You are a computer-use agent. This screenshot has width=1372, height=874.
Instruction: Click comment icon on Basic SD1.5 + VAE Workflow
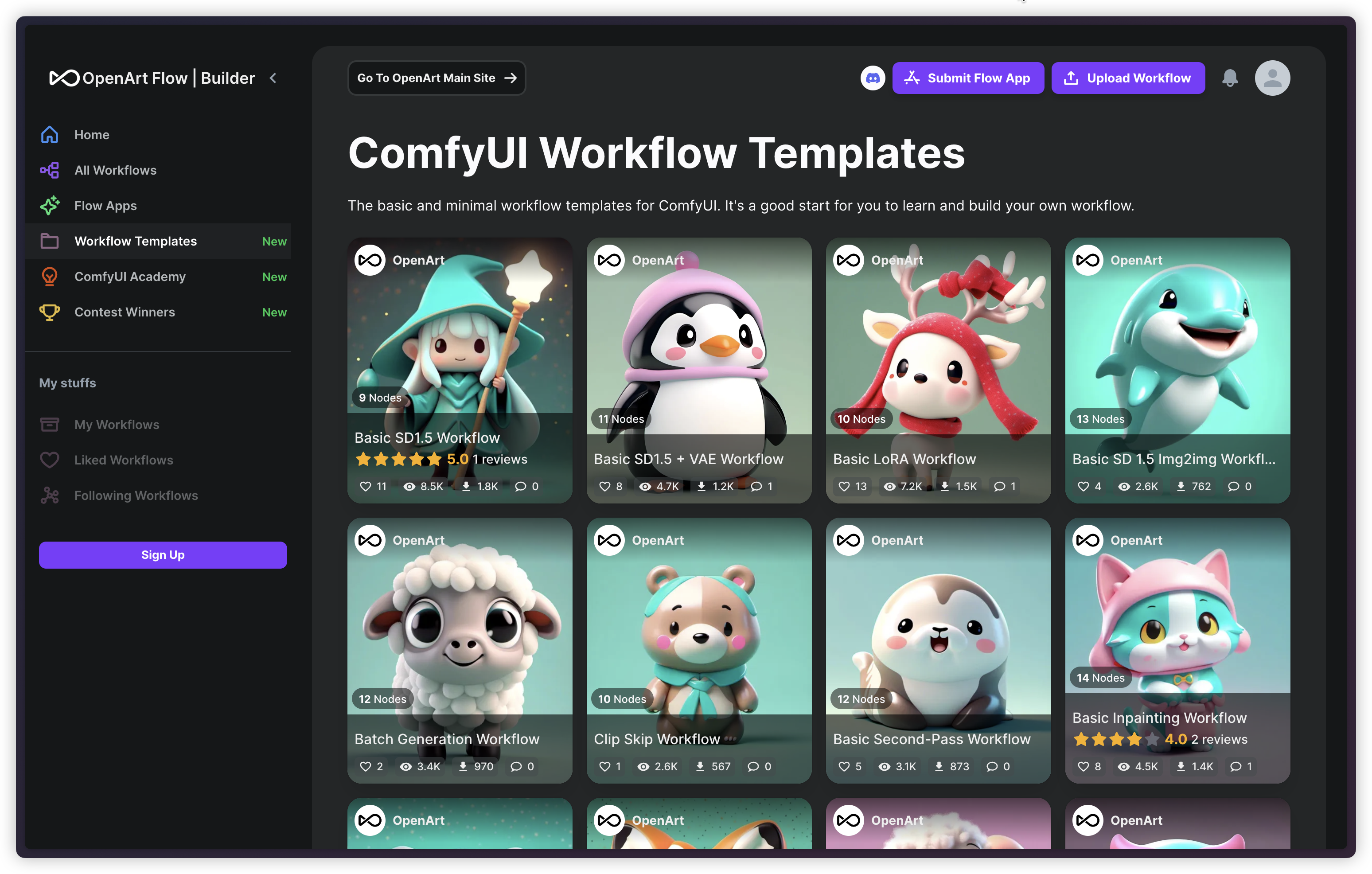(756, 487)
